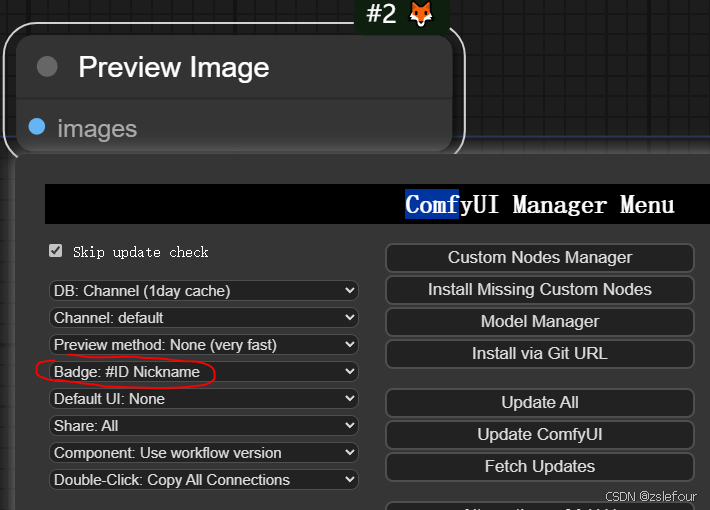Open the Custom Nodes Manager

(540, 258)
